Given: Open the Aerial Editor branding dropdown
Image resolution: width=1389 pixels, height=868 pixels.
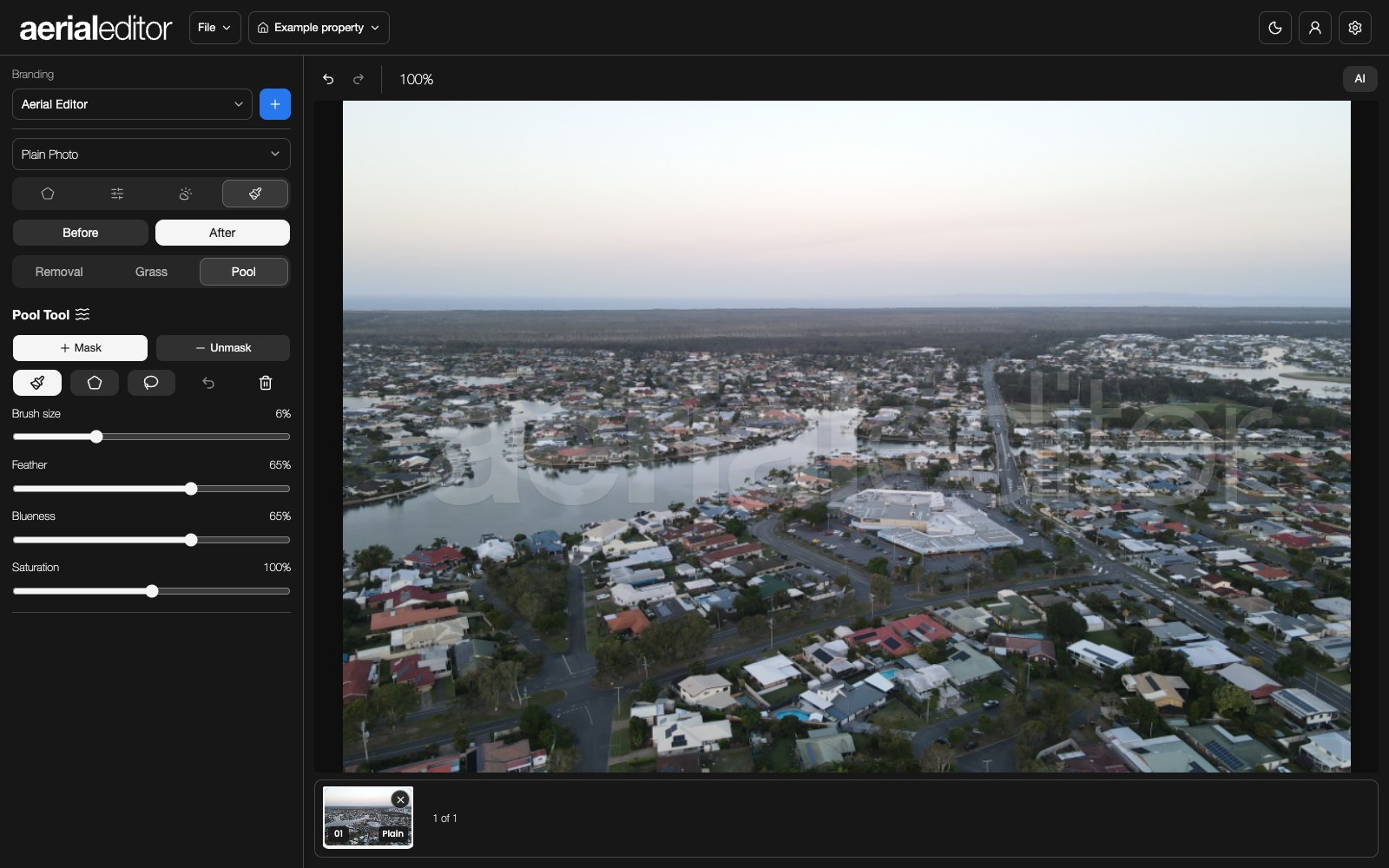Looking at the screenshot, I should [x=132, y=104].
